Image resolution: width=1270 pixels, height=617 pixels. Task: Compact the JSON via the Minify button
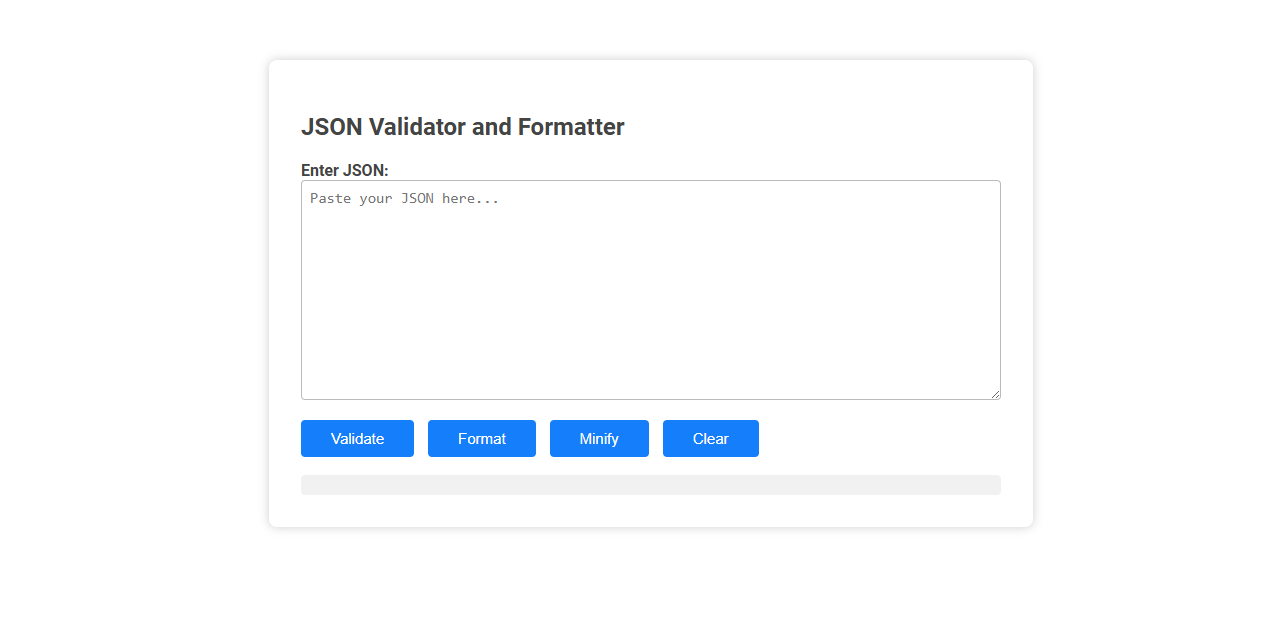click(599, 438)
